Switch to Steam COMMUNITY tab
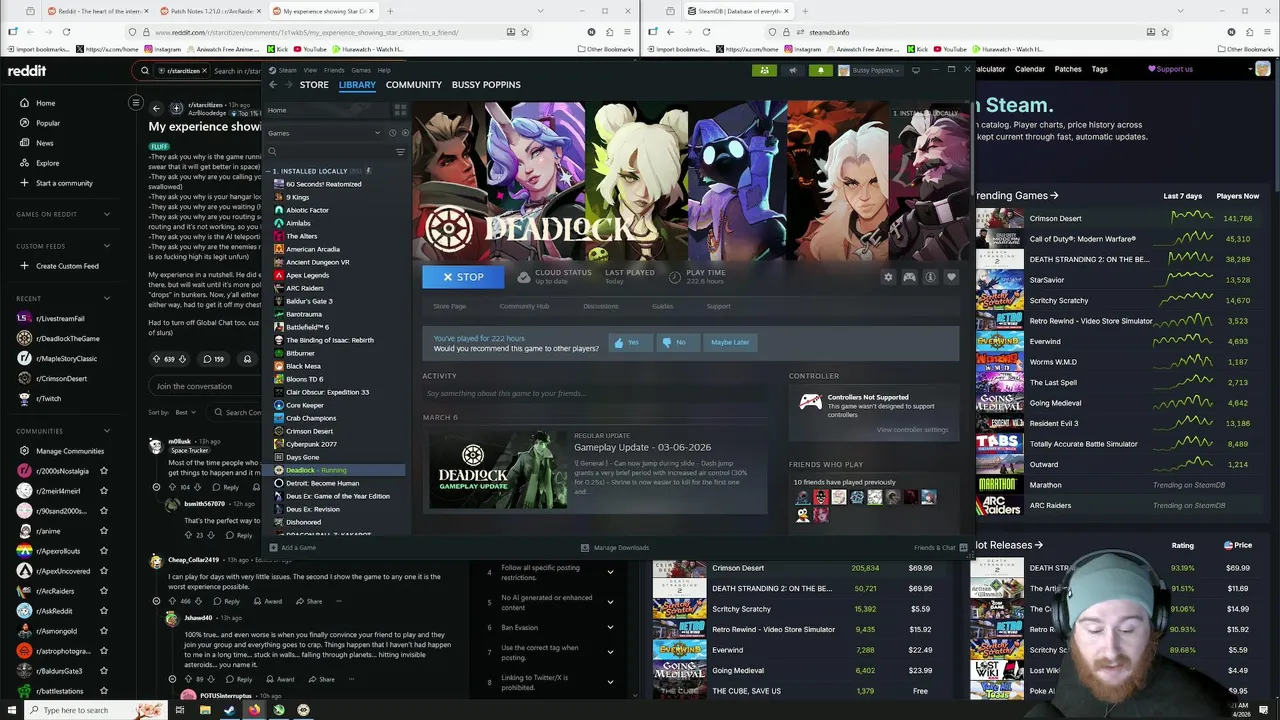Viewport: 1280px width, 720px height. tap(413, 85)
